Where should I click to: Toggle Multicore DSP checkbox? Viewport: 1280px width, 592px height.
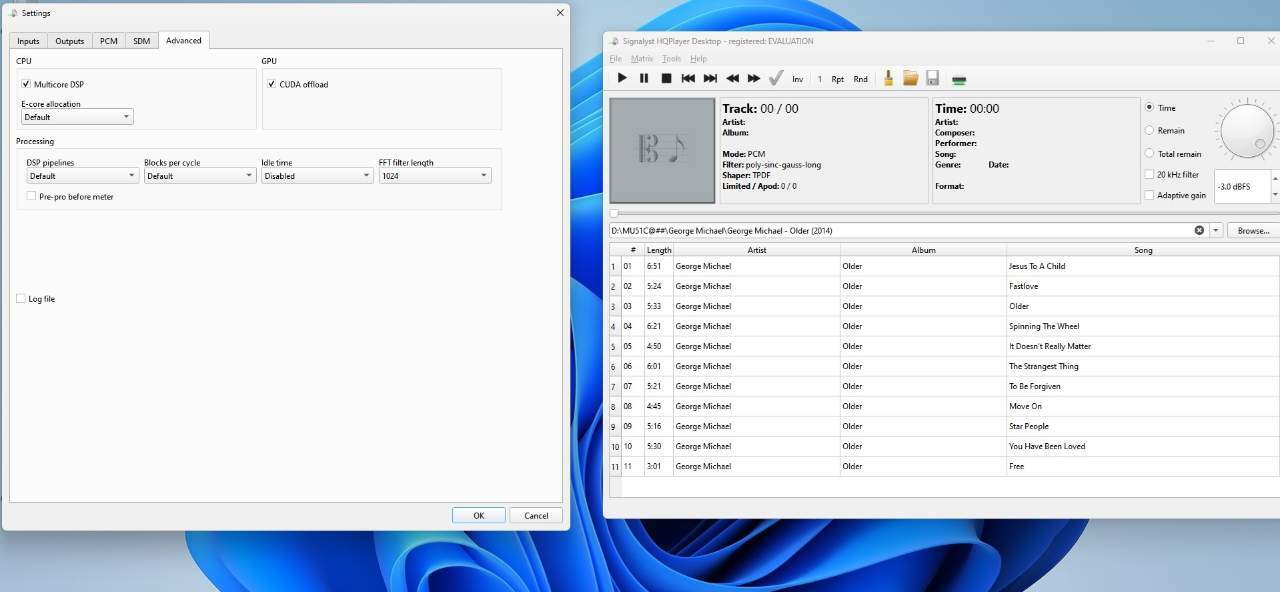coord(26,84)
